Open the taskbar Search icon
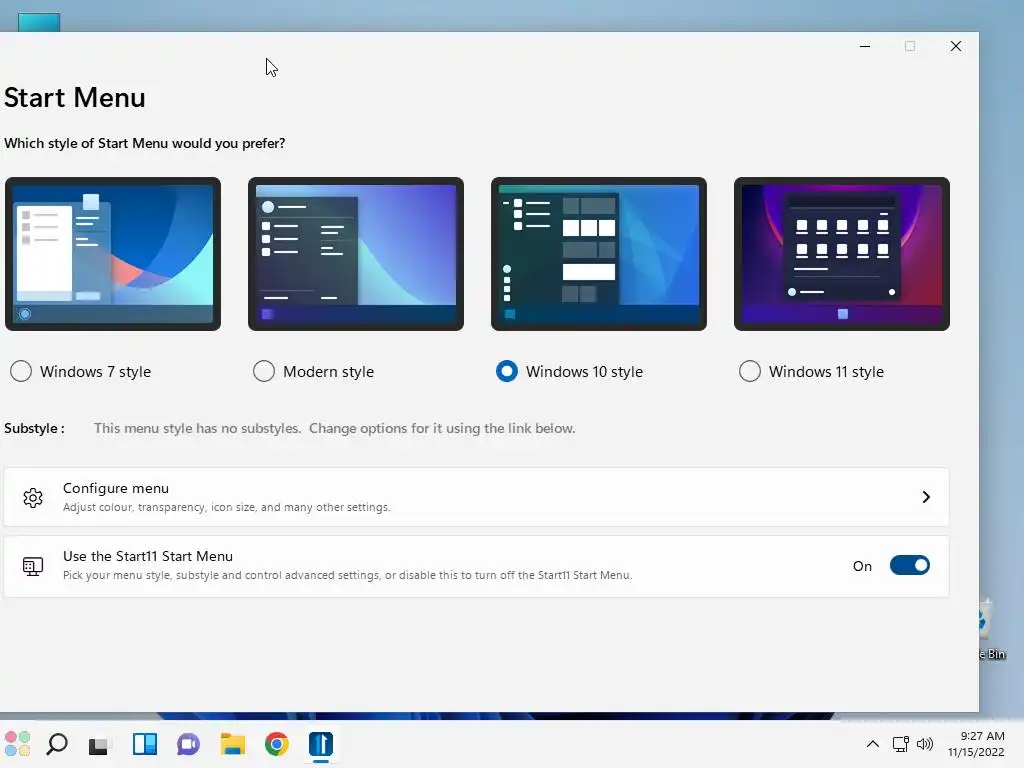Image resolution: width=1024 pixels, height=768 pixels. pyautogui.click(x=57, y=744)
